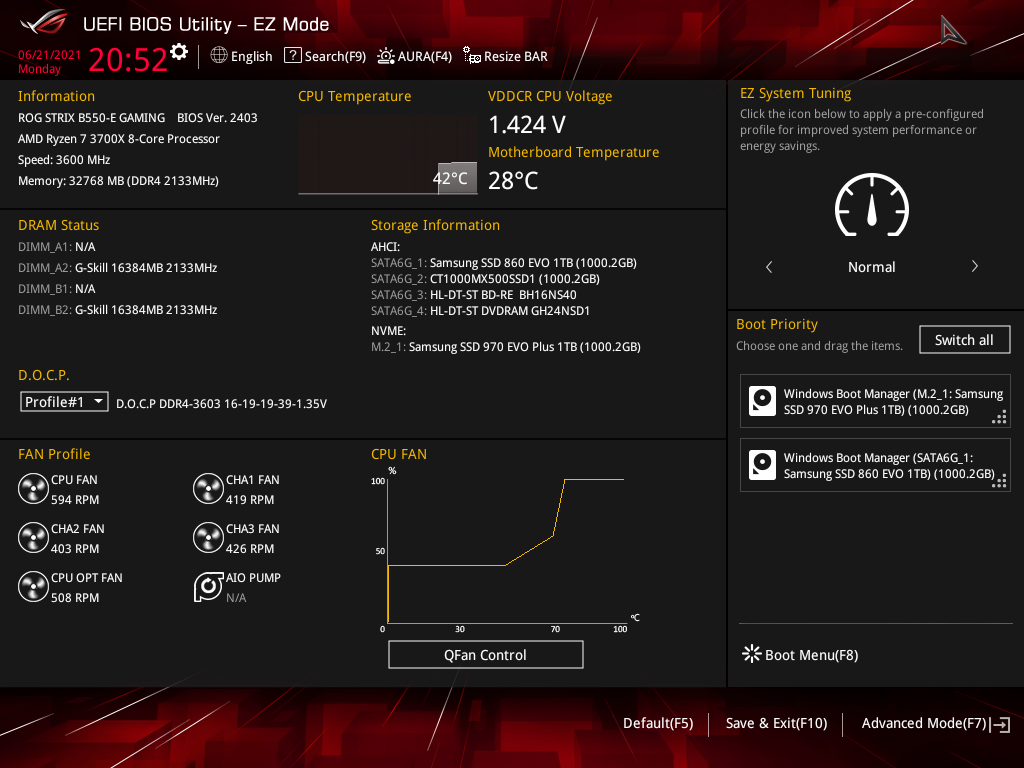1024x768 pixels.
Task: Click the CHA2 FAN fan icon
Action: tap(33, 538)
